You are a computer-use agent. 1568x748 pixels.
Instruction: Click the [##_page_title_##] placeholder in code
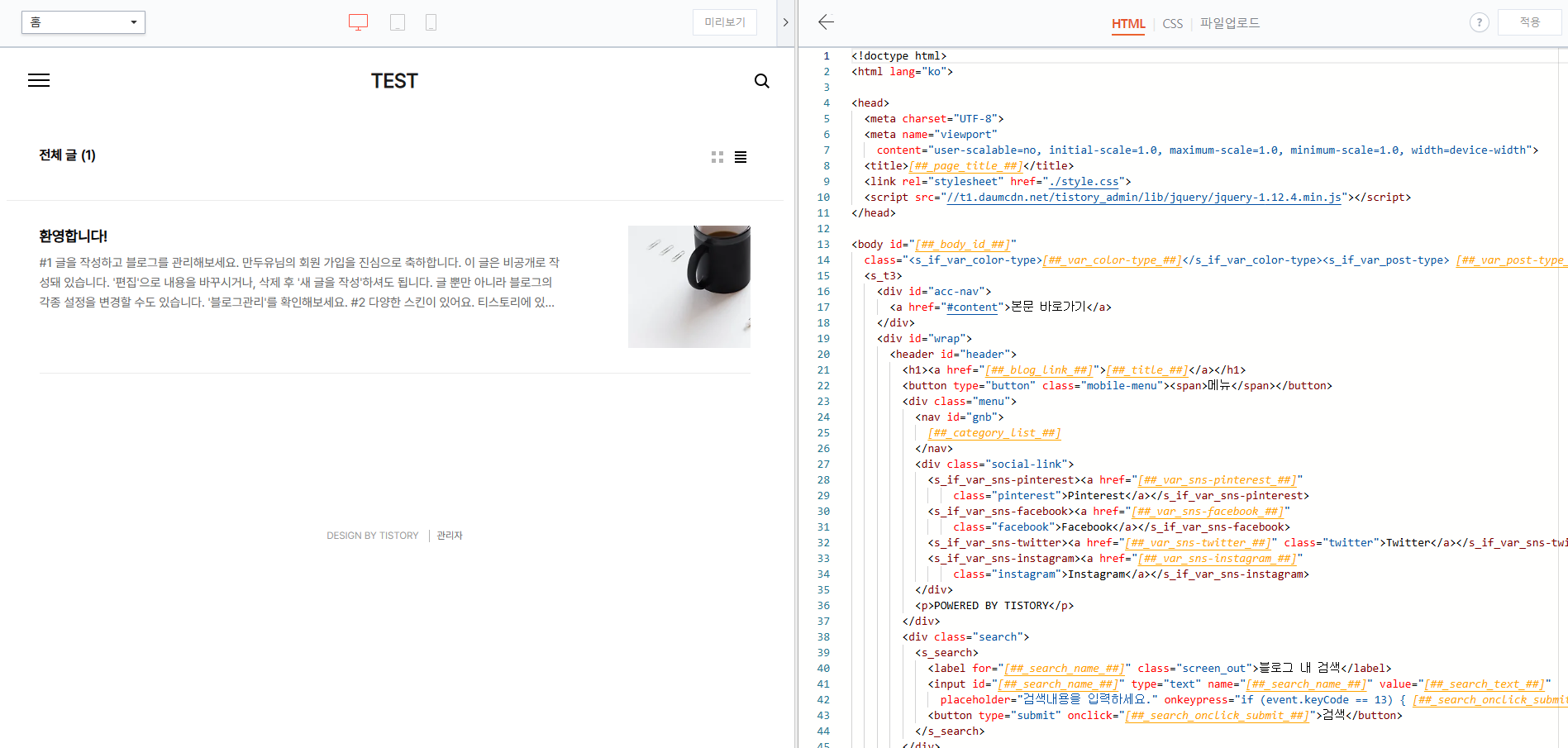point(965,166)
